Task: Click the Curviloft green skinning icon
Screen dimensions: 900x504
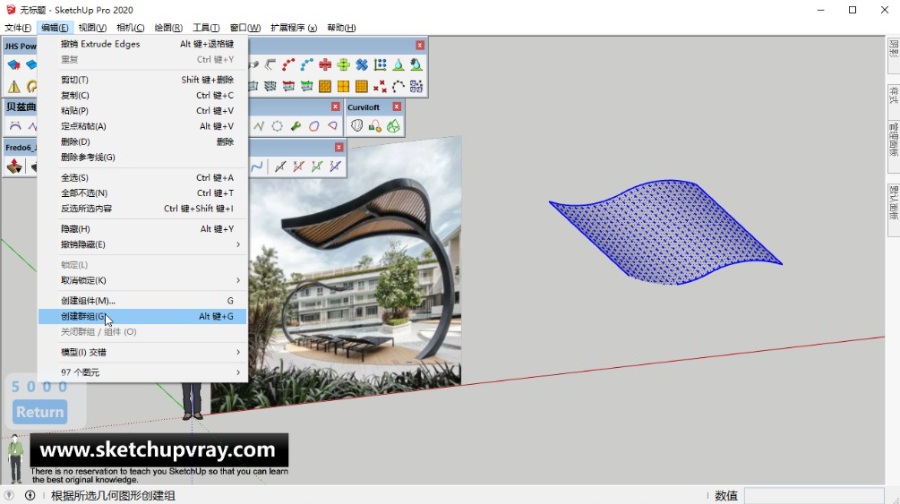Action: [x=394, y=126]
